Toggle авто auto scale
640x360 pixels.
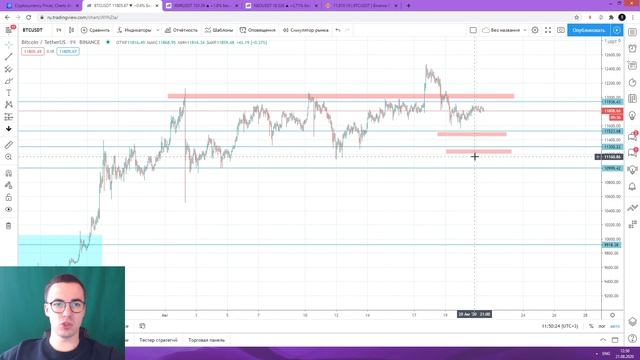point(615,326)
